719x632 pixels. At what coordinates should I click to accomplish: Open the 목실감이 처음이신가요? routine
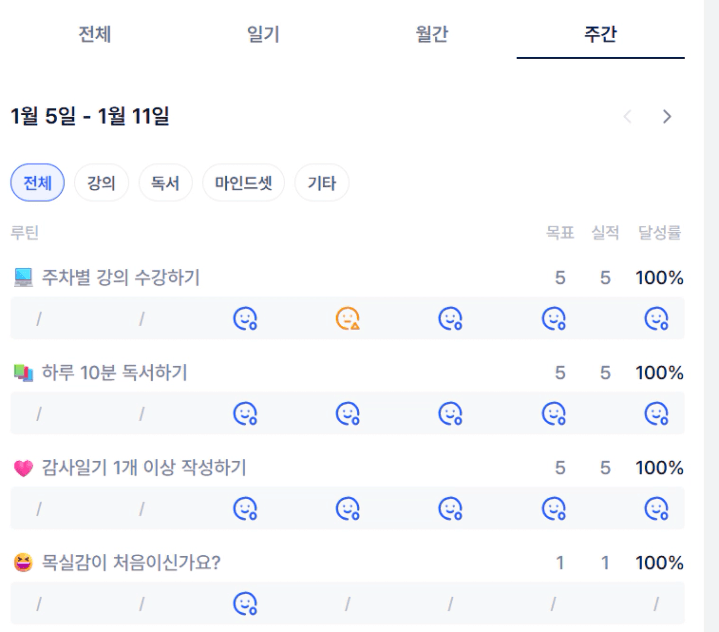pos(131,562)
